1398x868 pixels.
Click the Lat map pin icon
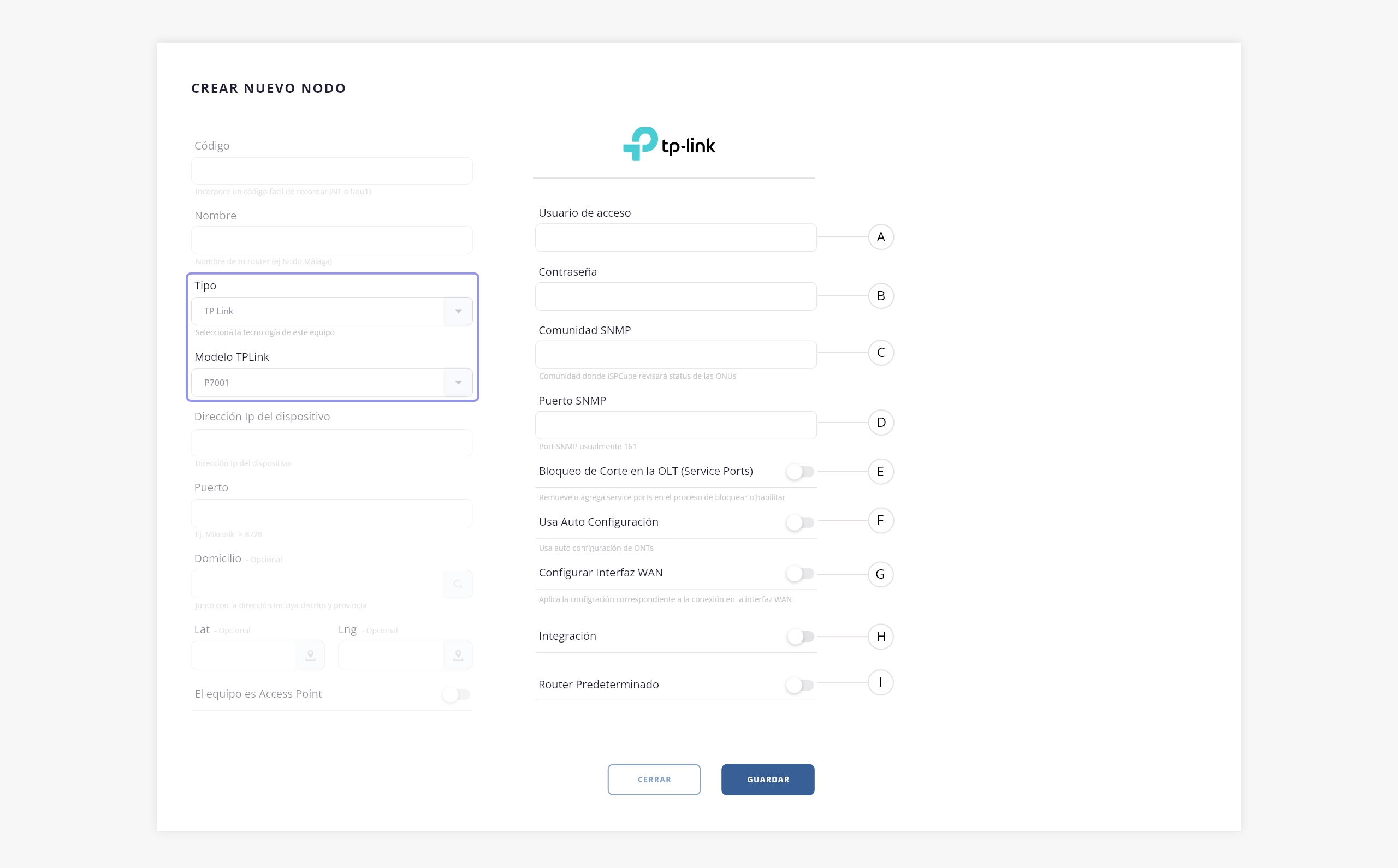click(310, 655)
